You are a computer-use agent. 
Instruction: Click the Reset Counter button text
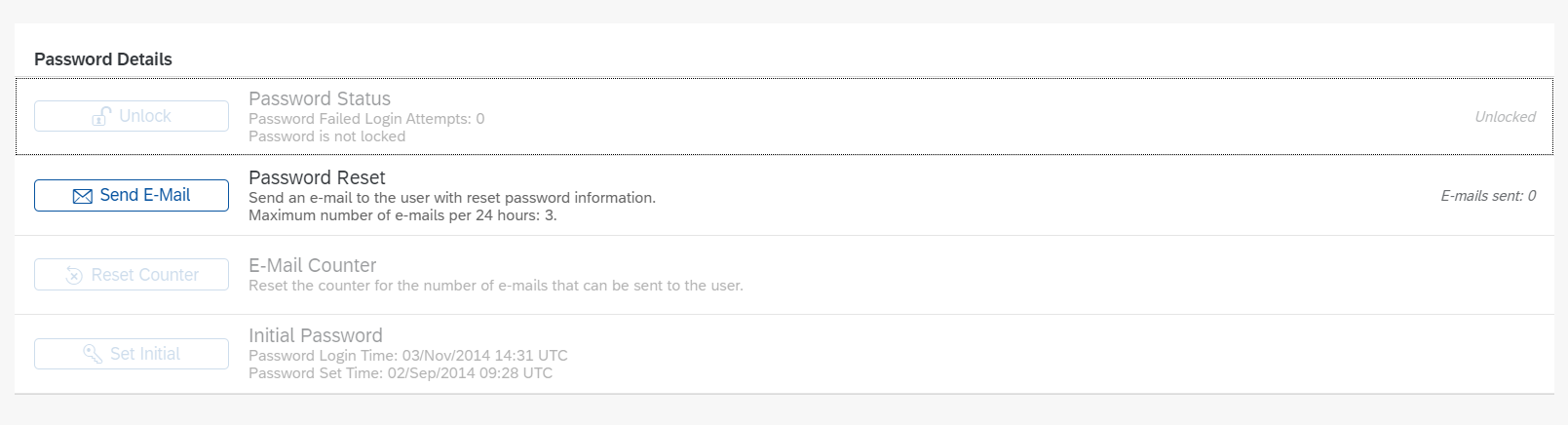coord(145,275)
